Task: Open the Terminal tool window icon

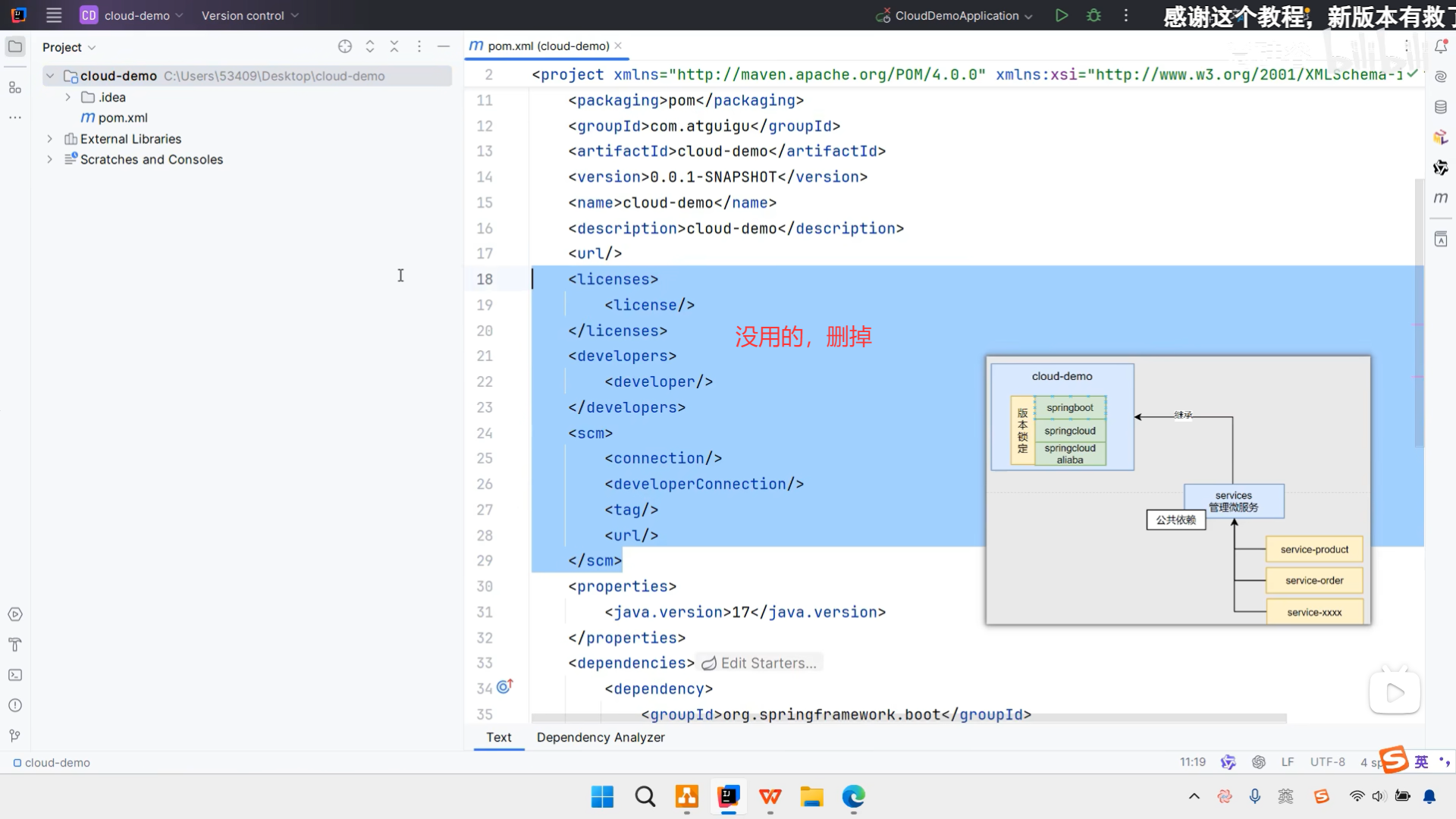Action: (x=15, y=675)
